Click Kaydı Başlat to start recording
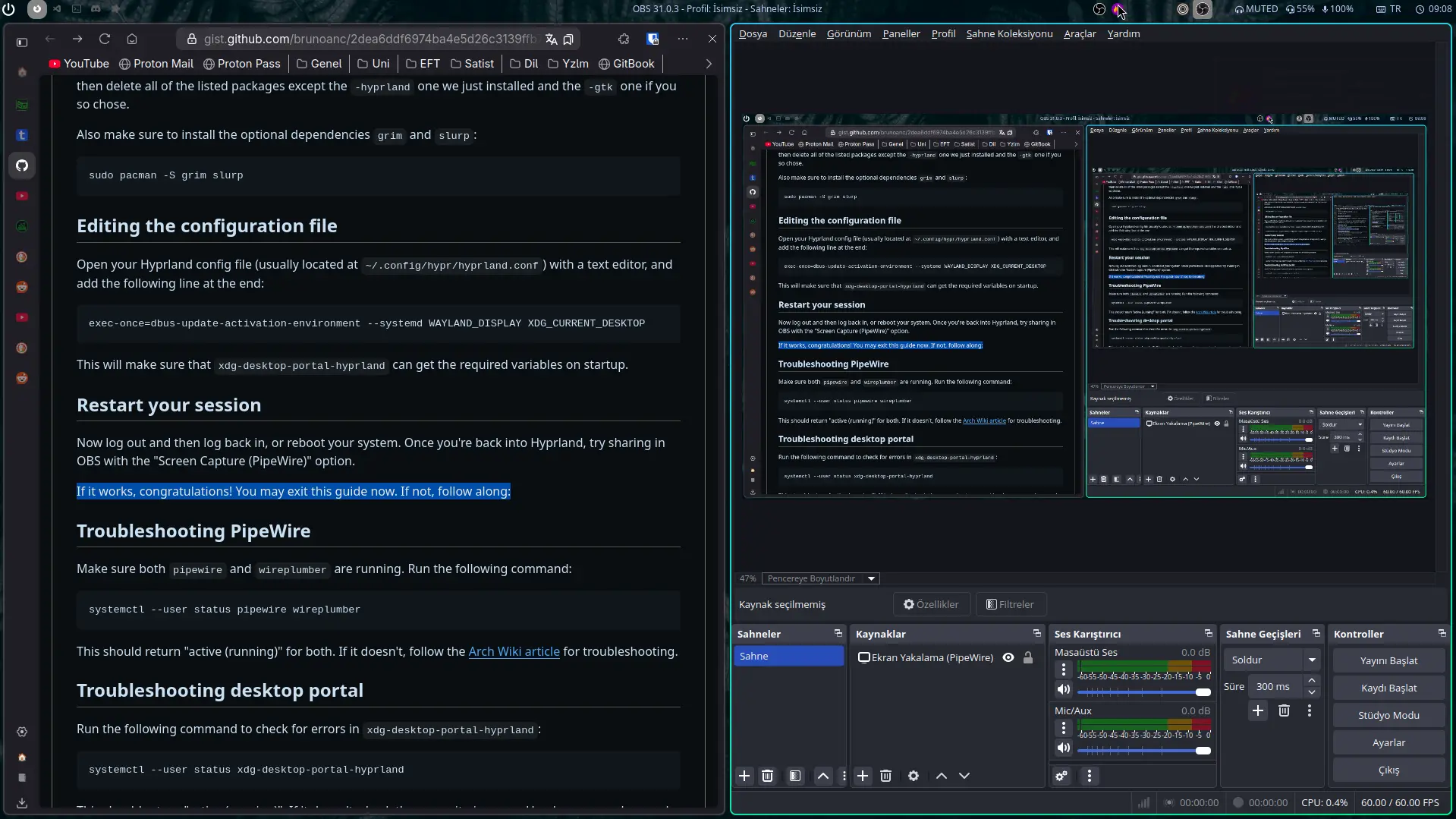 tap(1388, 688)
